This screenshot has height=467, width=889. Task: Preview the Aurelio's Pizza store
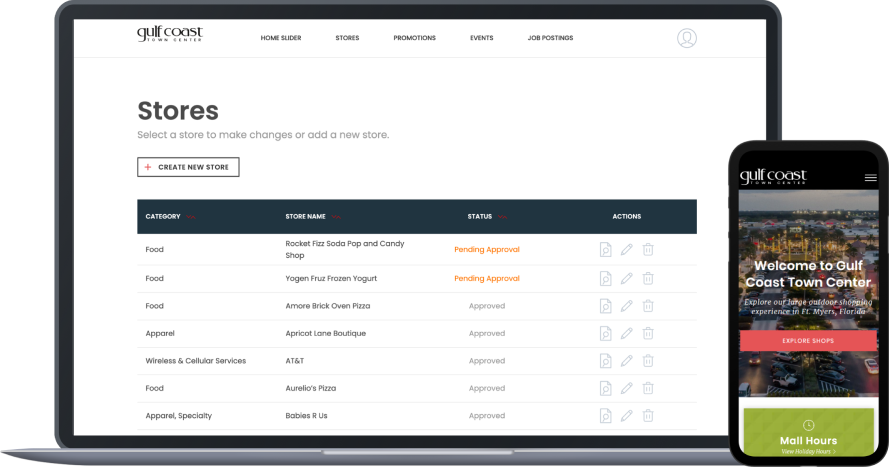pyautogui.click(x=605, y=388)
